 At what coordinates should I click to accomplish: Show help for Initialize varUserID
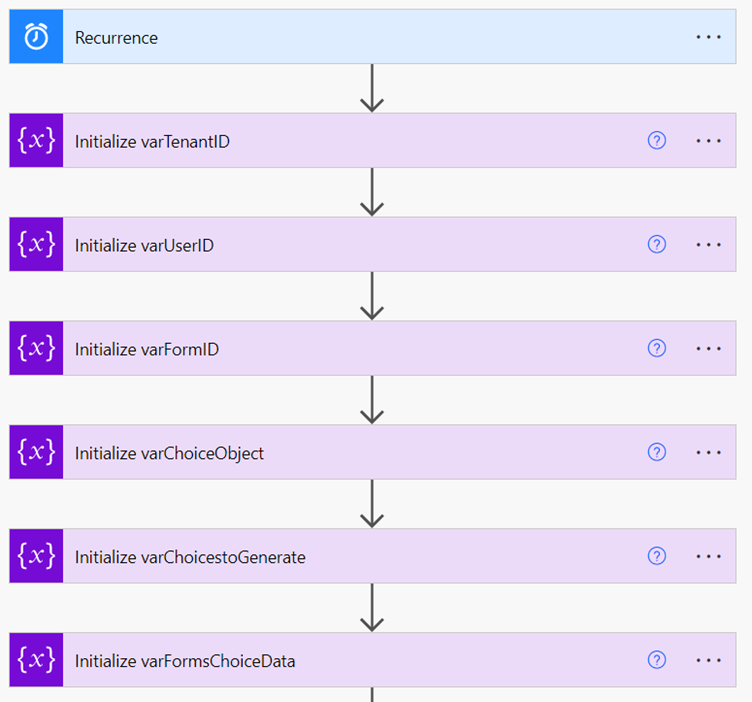pyautogui.click(x=657, y=245)
